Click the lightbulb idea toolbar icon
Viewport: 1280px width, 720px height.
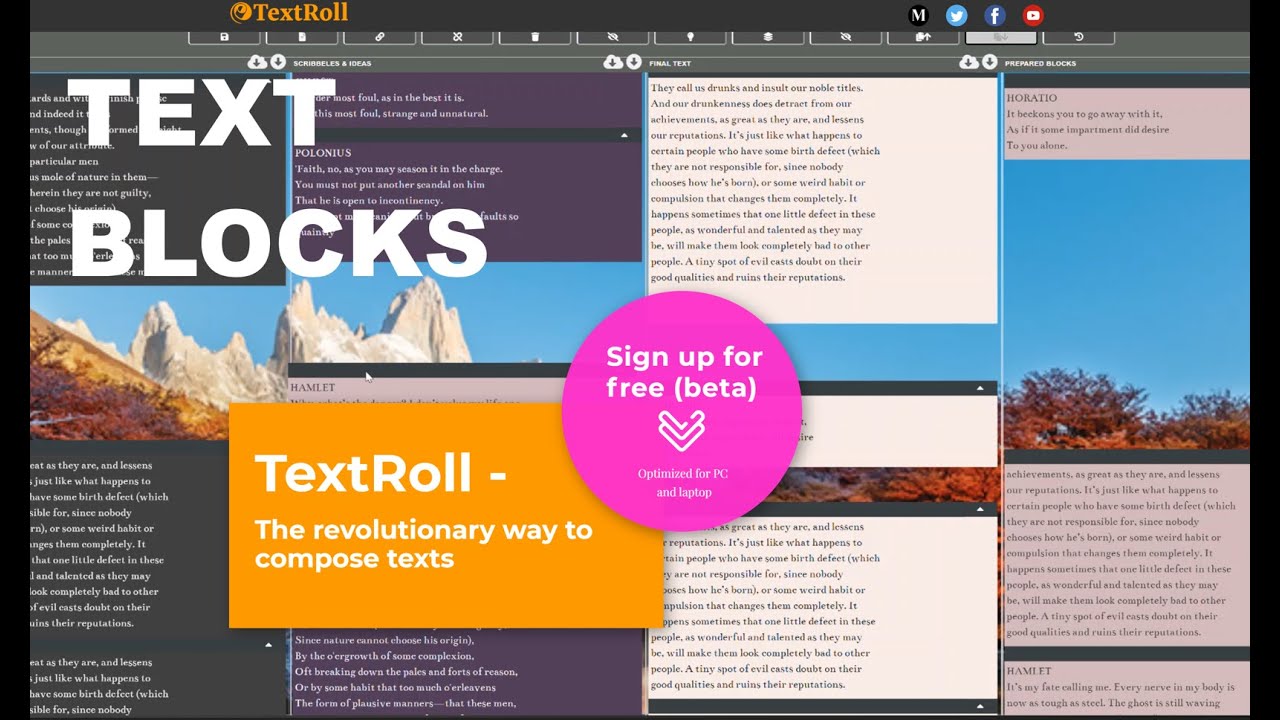tap(690, 37)
